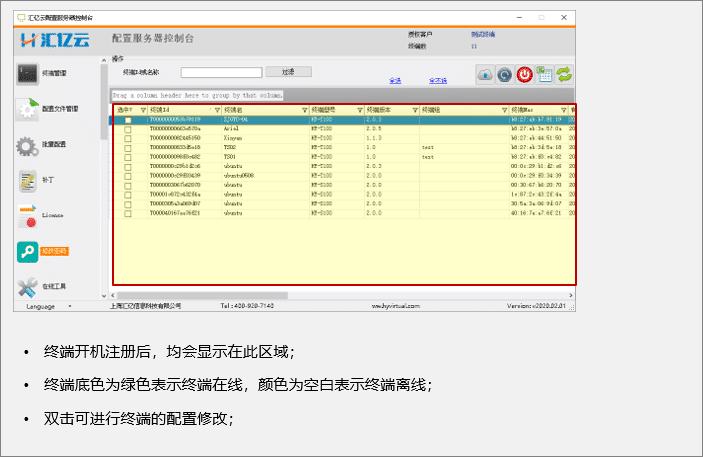Select the 批量配置 gear icon
Image resolution: width=703 pixels, height=457 pixels.
click(28, 146)
